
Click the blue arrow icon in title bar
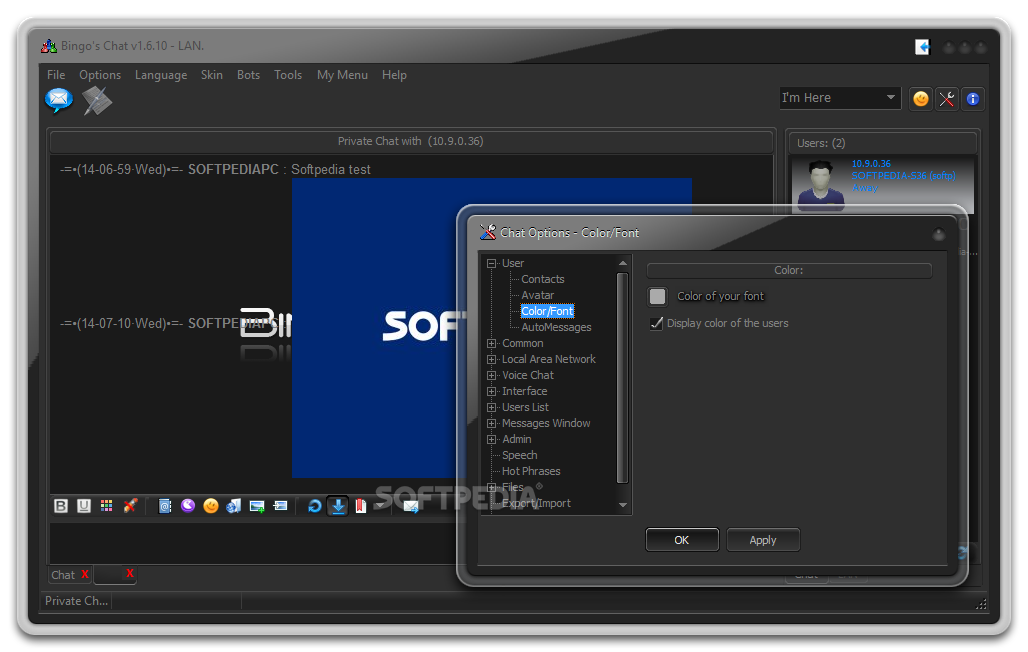(922, 47)
